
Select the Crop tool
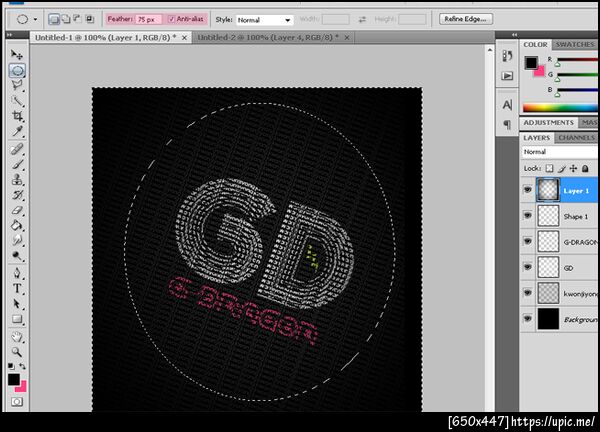click(x=17, y=116)
